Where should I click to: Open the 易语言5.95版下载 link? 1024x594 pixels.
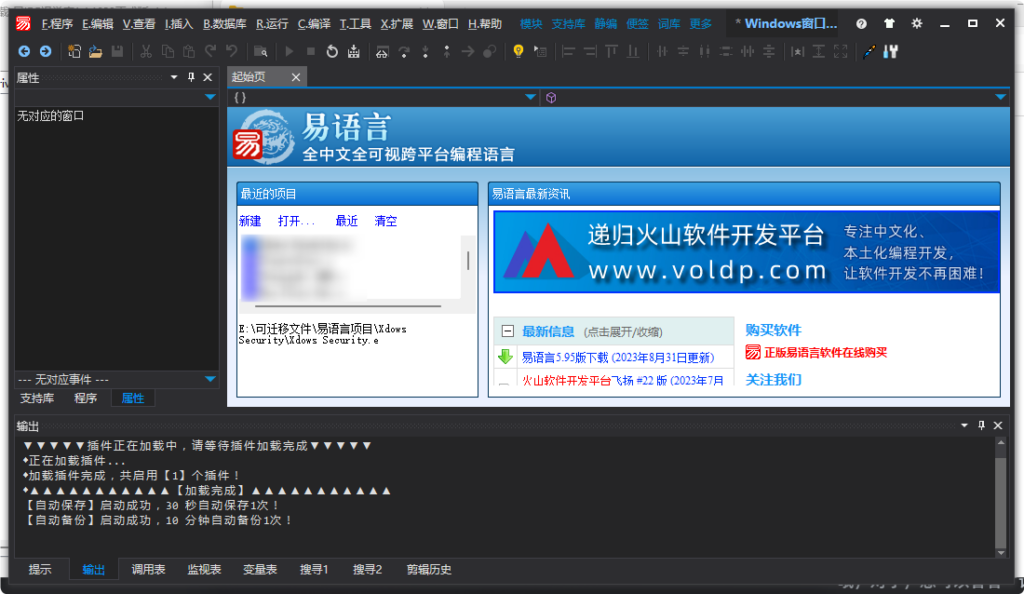[x=618, y=358]
